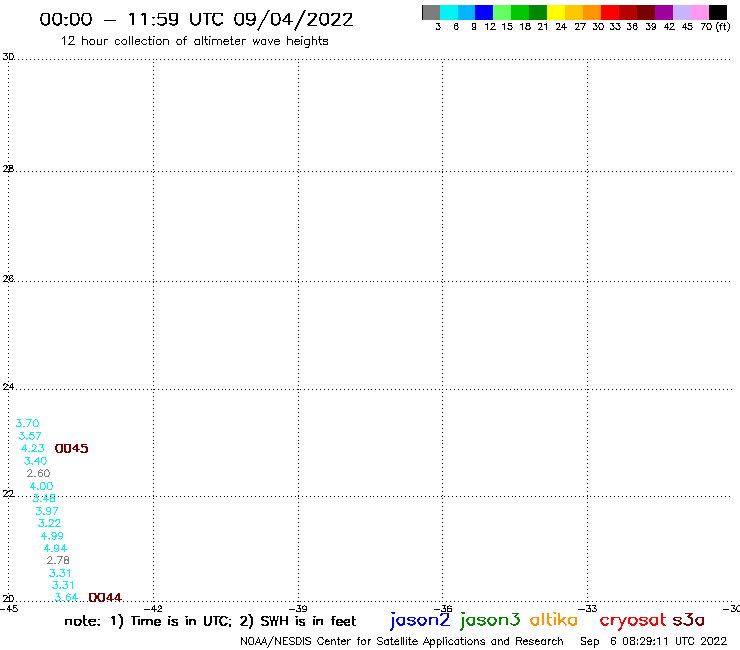Click the longitude axis label -39
The height and width of the screenshot is (650, 740).
[x=298, y=608]
